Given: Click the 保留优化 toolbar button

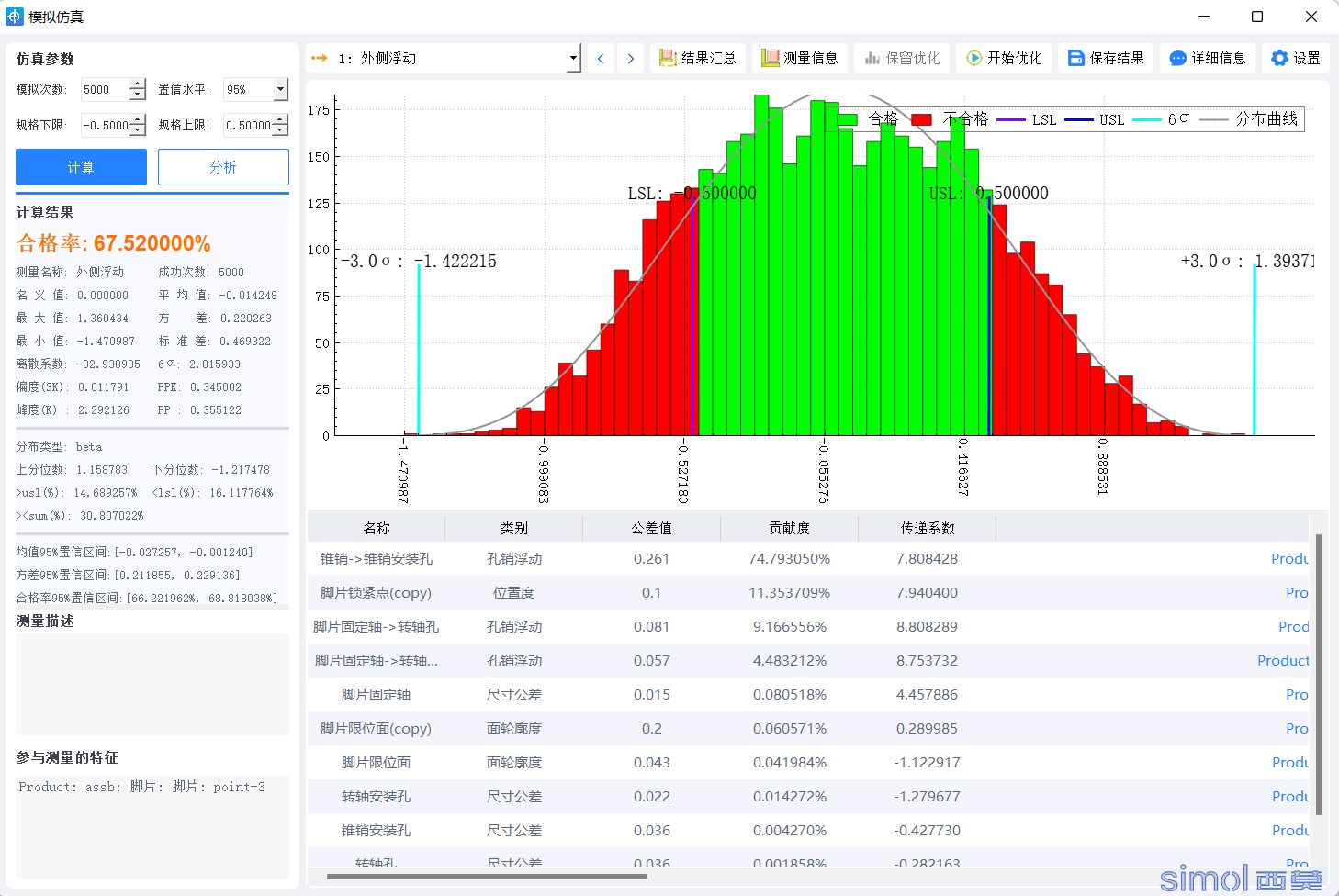Looking at the screenshot, I should [x=901, y=58].
